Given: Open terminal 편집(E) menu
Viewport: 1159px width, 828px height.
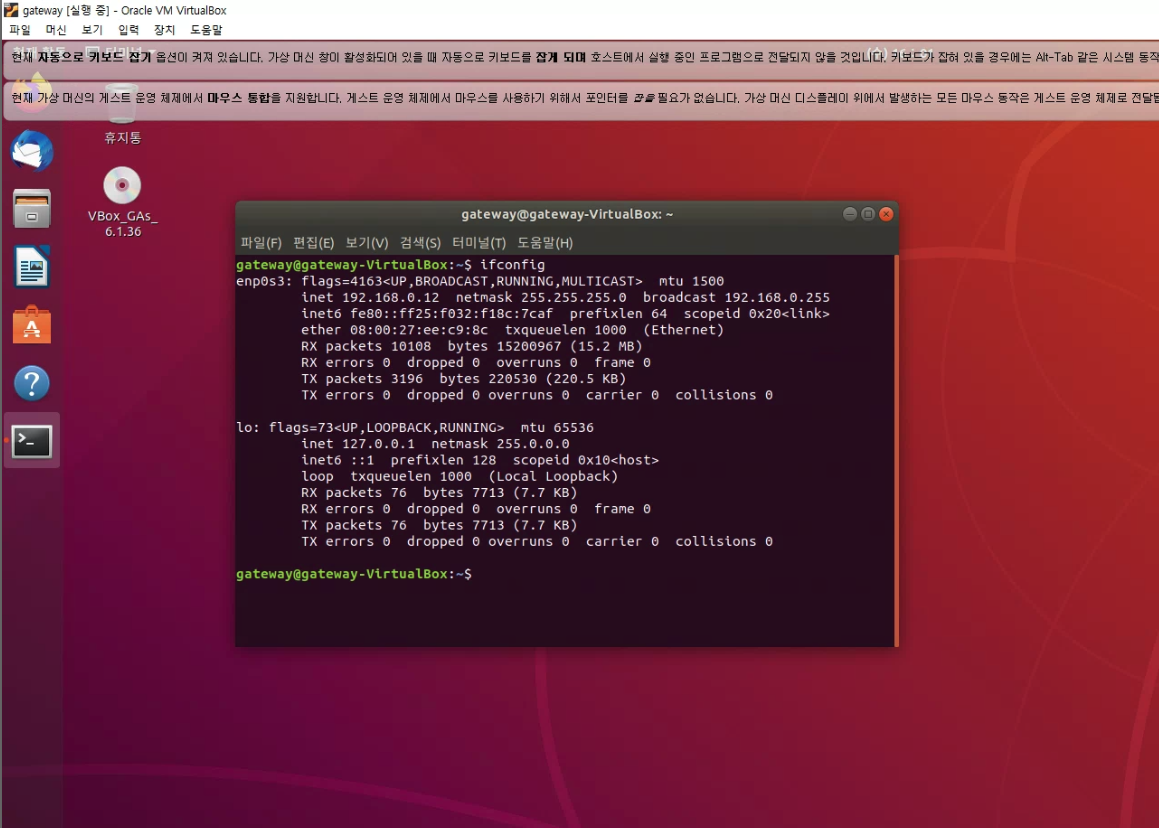Looking at the screenshot, I should point(313,242).
